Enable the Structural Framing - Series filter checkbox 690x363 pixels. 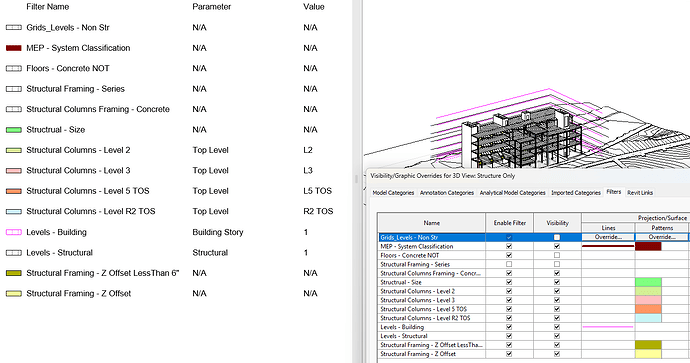[x=509, y=264]
